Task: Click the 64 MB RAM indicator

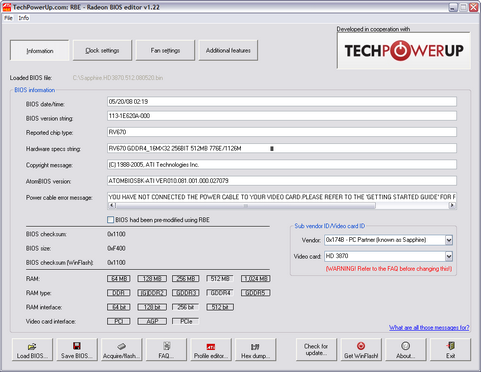Action: click(x=119, y=279)
